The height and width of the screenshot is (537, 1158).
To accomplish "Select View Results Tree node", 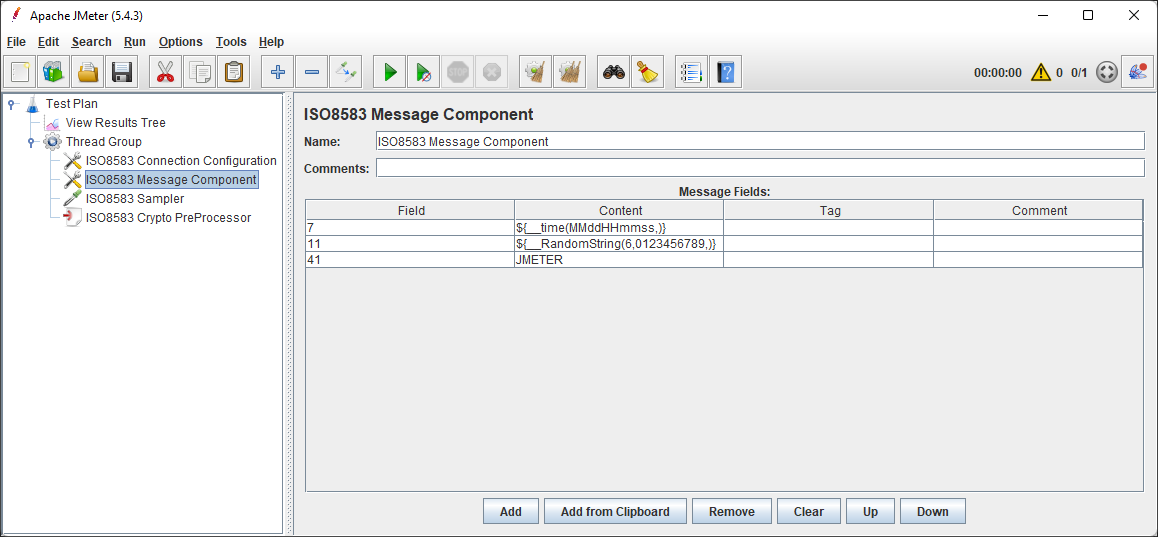I will coord(116,123).
